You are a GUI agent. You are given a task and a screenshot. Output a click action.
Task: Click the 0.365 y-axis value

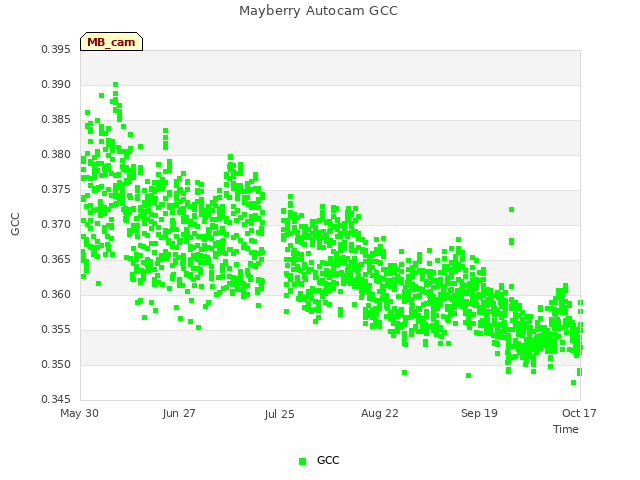click(x=56, y=260)
